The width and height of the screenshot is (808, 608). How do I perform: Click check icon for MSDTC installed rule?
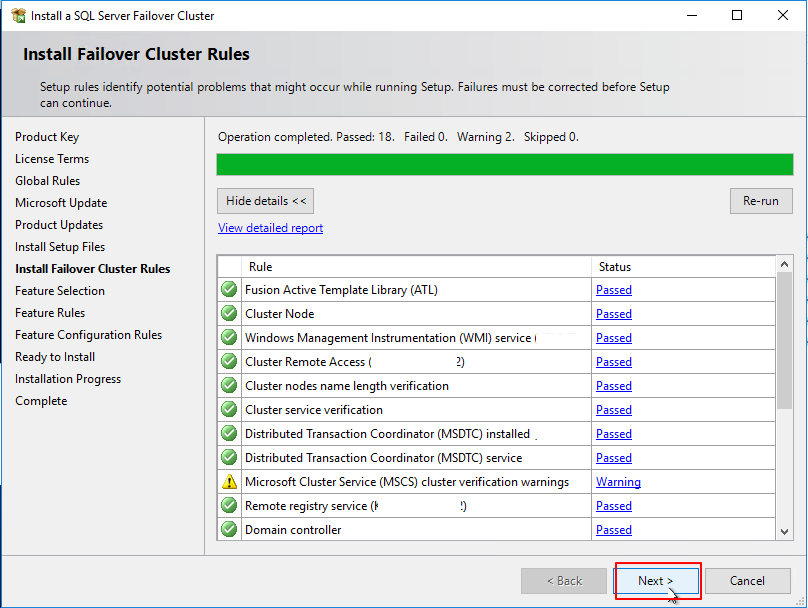pyautogui.click(x=229, y=433)
